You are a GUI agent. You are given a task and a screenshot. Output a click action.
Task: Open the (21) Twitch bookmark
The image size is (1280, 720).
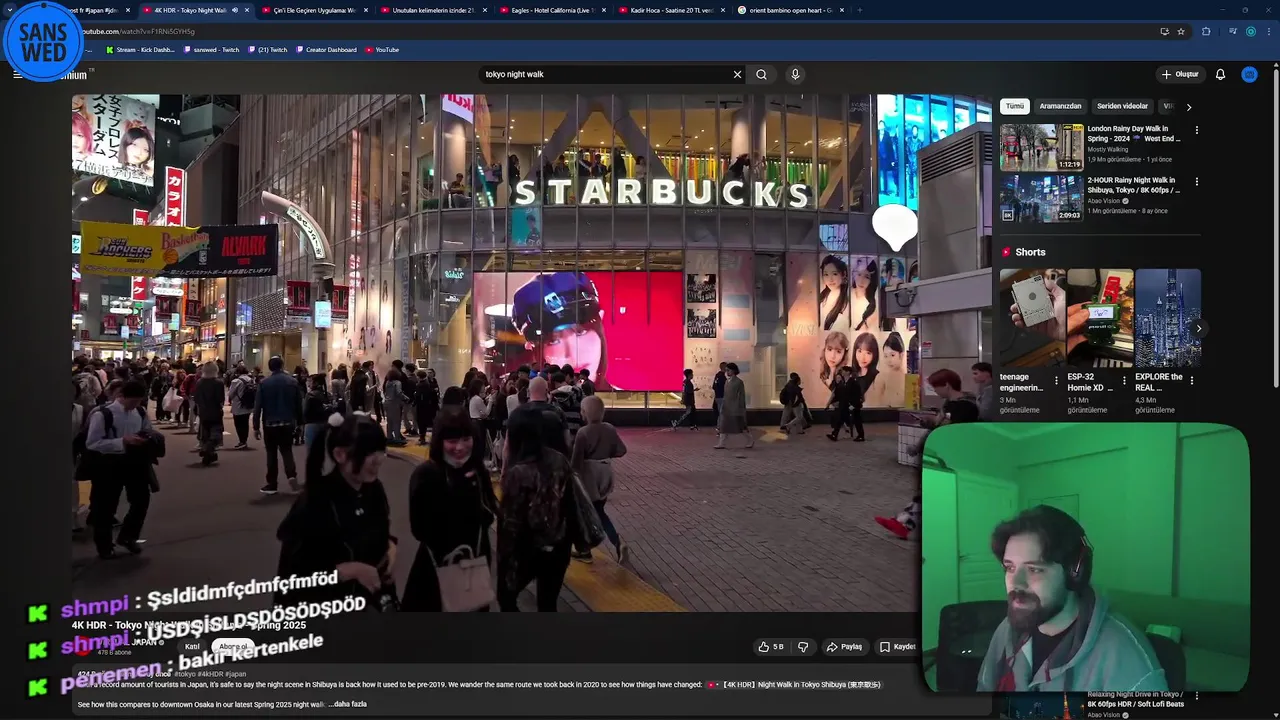[267, 49]
